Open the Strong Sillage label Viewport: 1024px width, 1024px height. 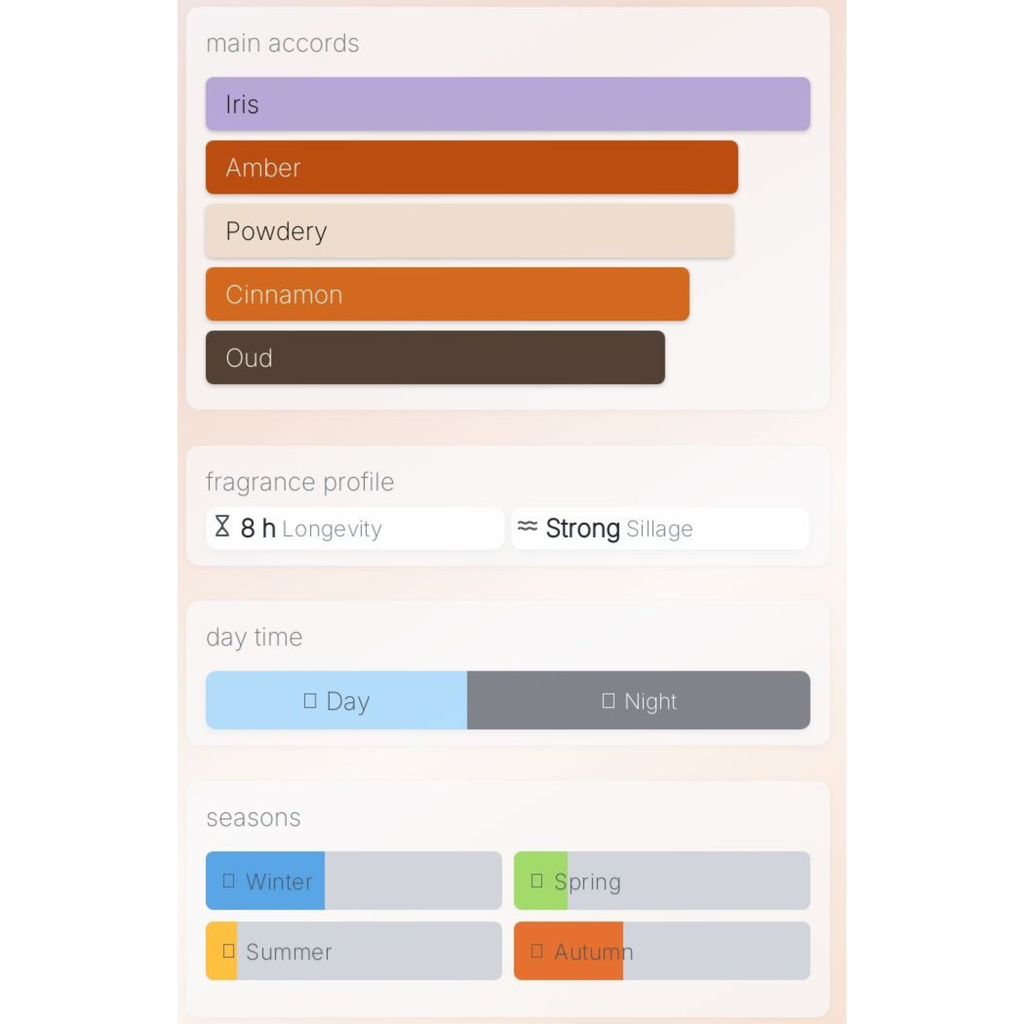click(619, 529)
